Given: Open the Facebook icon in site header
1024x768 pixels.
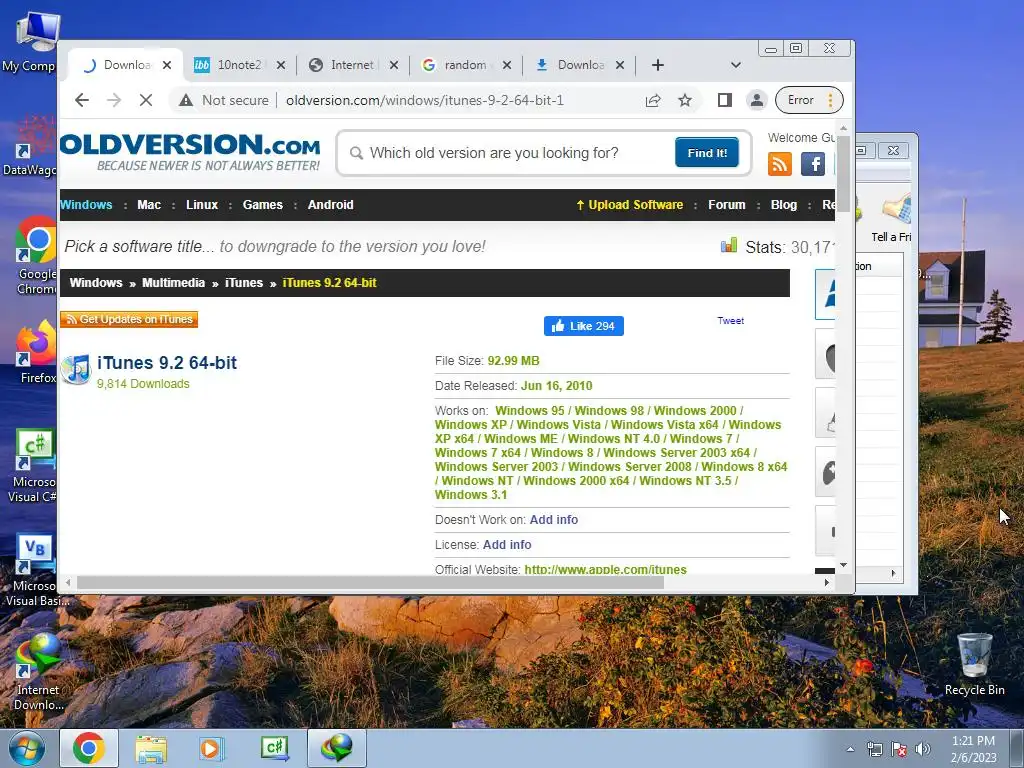Looking at the screenshot, I should click(812, 163).
